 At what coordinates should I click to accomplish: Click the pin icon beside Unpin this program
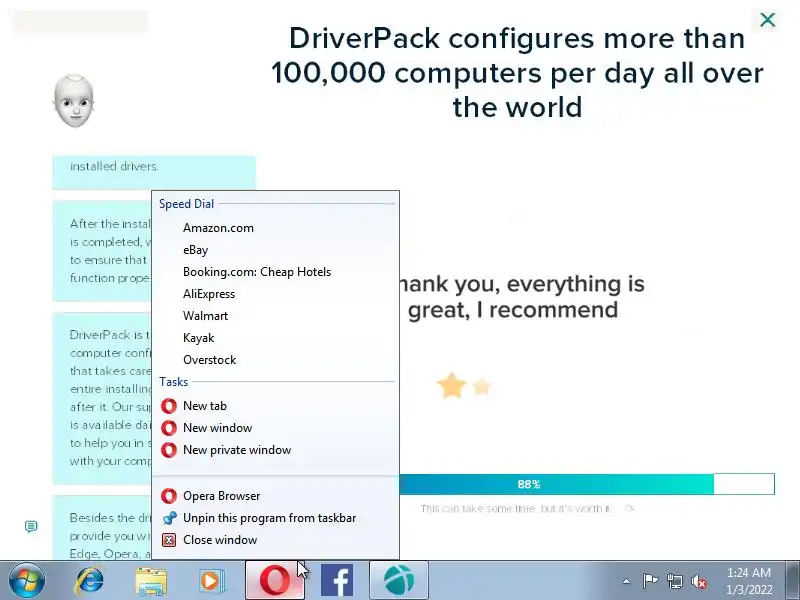click(x=169, y=518)
